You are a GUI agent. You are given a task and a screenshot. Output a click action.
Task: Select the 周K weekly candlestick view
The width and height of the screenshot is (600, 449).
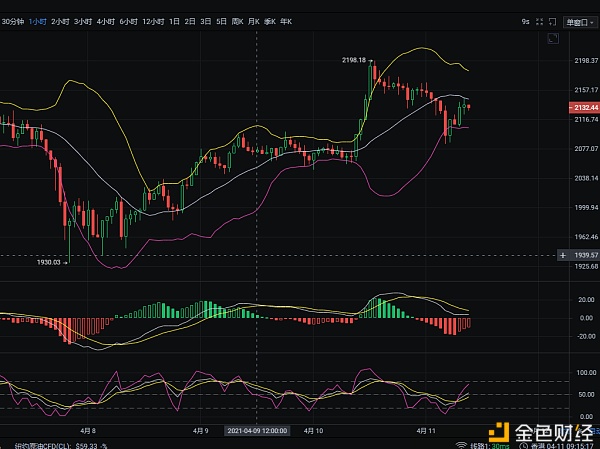click(x=237, y=21)
